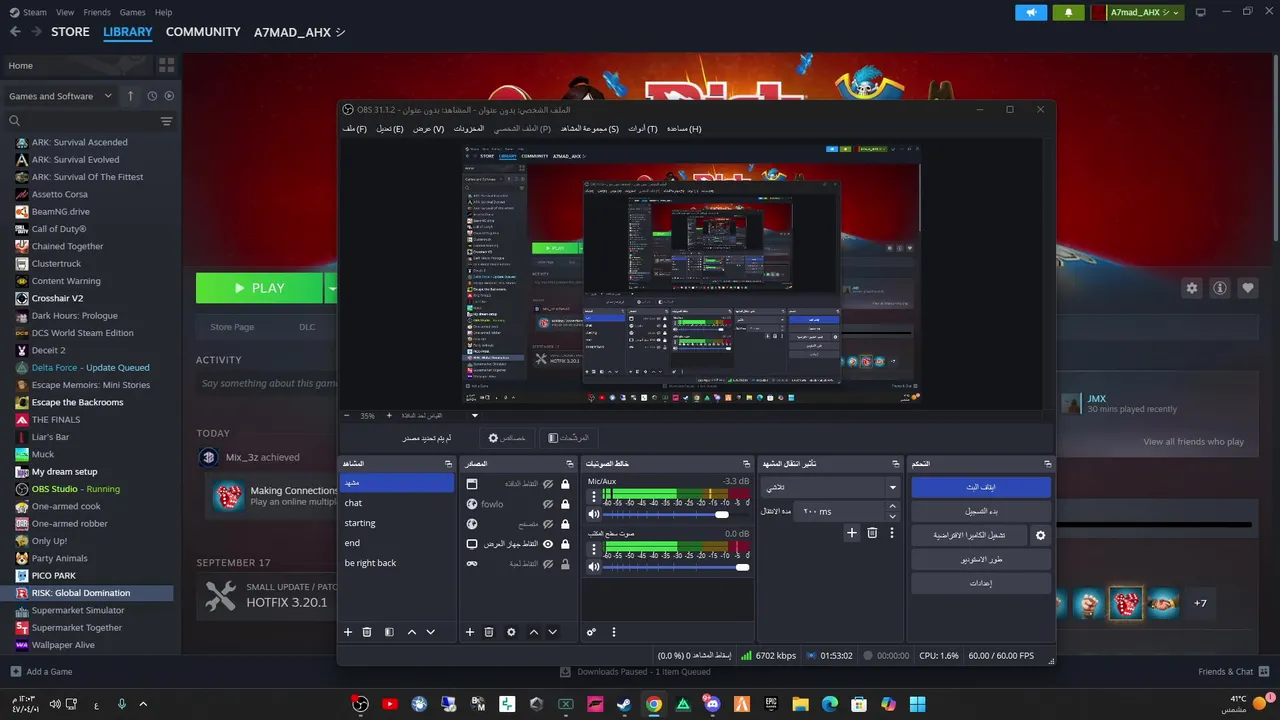Open View all friends who play link
Image resolution: width=1280 pixels, height=720 pixels.
(x=1193, y=442)
